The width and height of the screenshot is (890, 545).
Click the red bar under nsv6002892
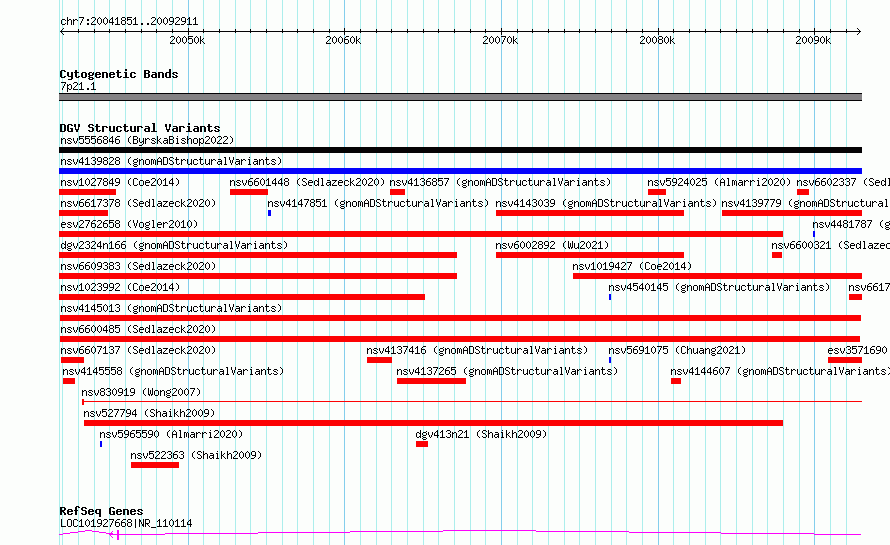590,255
